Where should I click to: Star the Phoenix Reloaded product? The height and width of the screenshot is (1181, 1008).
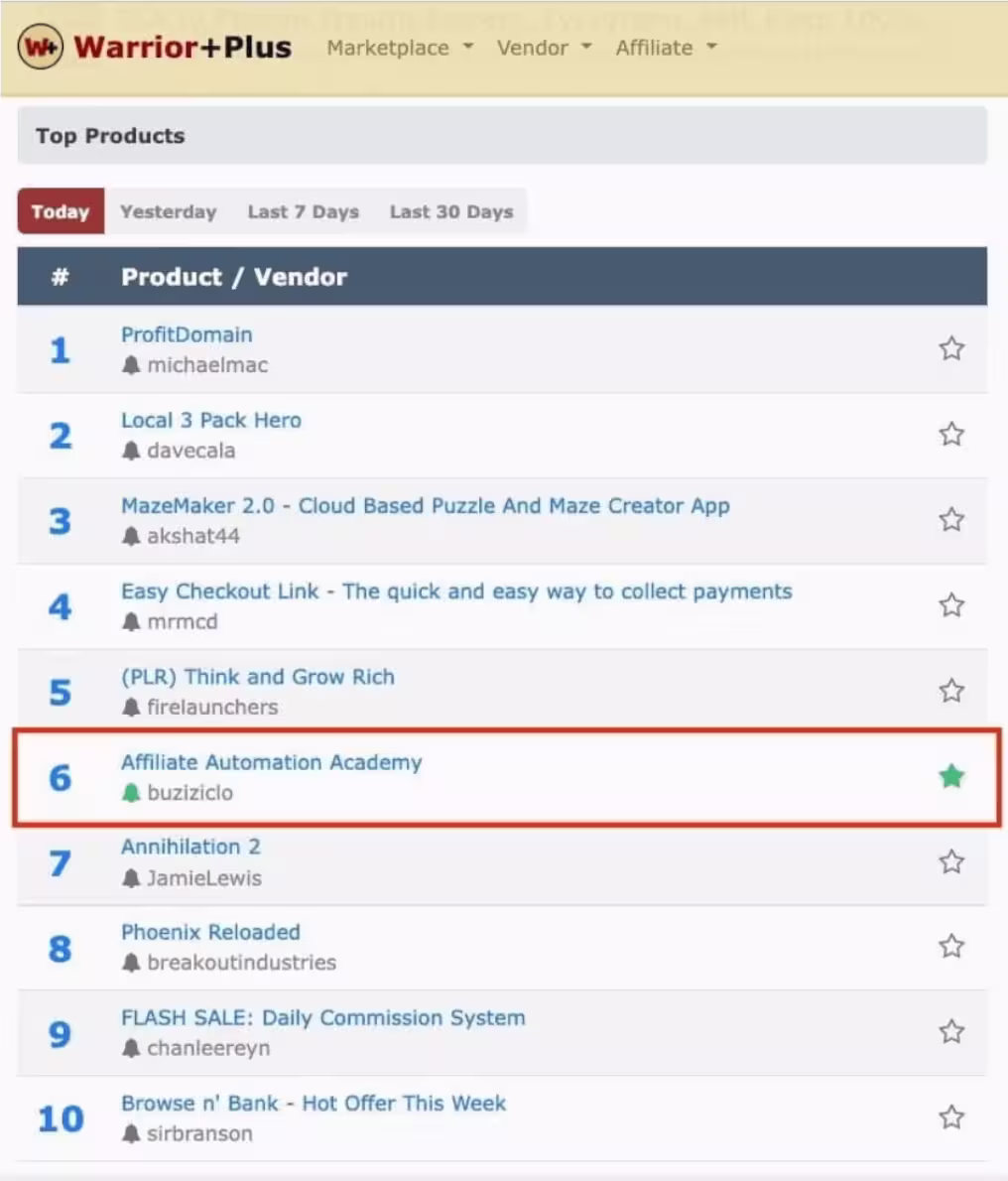pos(951,946)
